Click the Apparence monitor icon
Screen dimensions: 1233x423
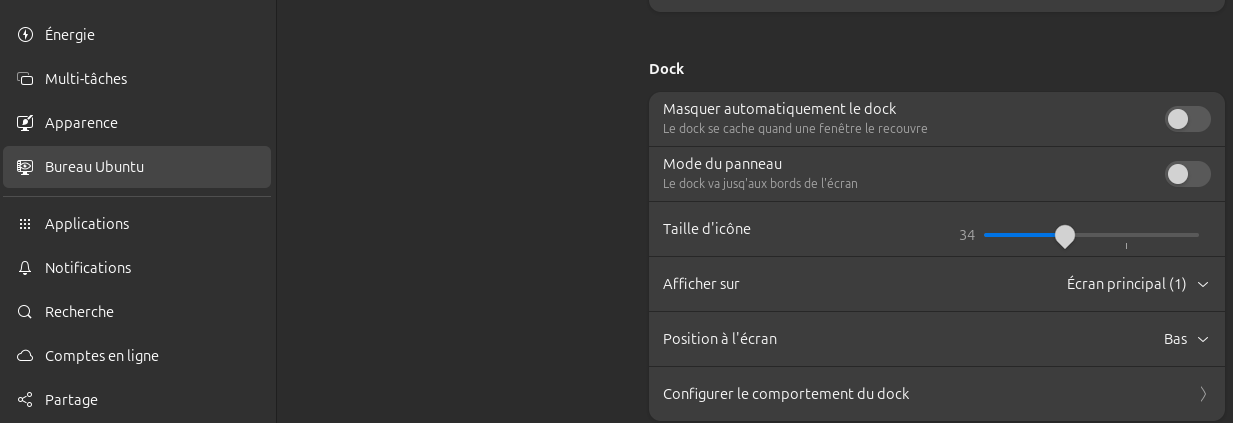click(x=25, y=123)
